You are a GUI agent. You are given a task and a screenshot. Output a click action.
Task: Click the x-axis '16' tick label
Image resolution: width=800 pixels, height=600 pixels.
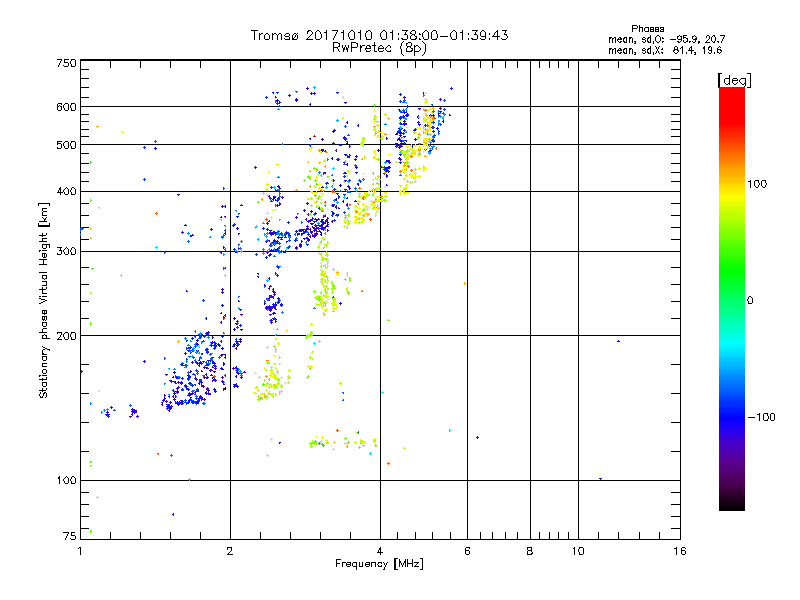680,551
